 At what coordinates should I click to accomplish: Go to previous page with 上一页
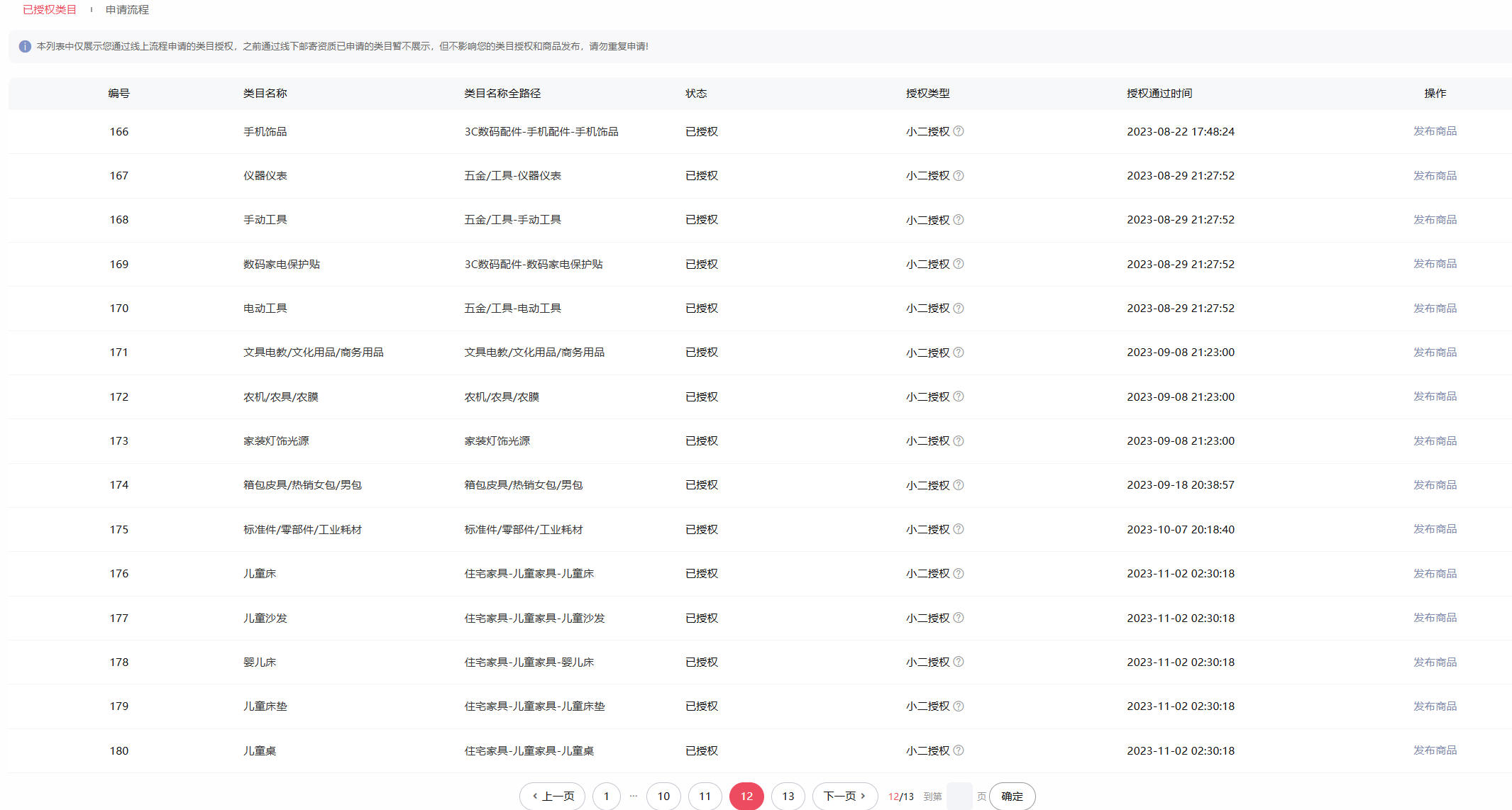click(x=553, y=797)
